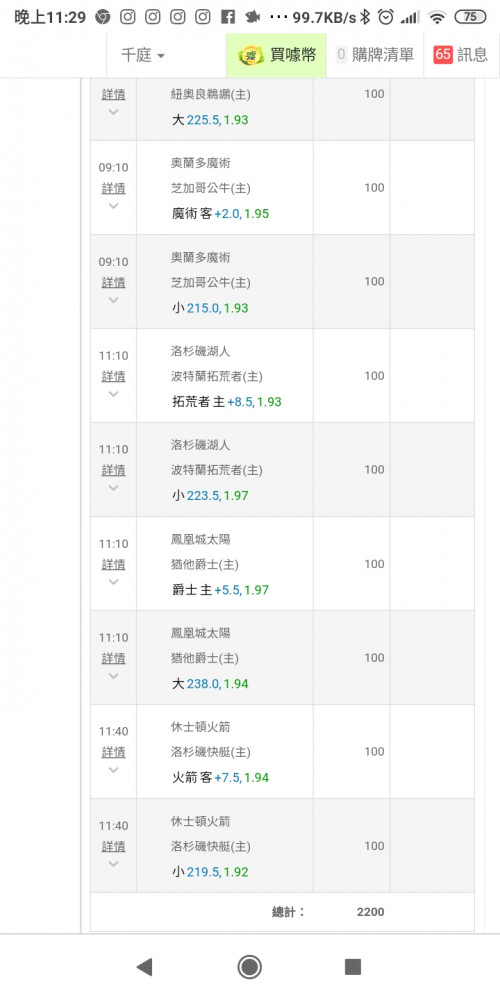
Task: Tap the Android home circle button
Action: coord(249,967)
